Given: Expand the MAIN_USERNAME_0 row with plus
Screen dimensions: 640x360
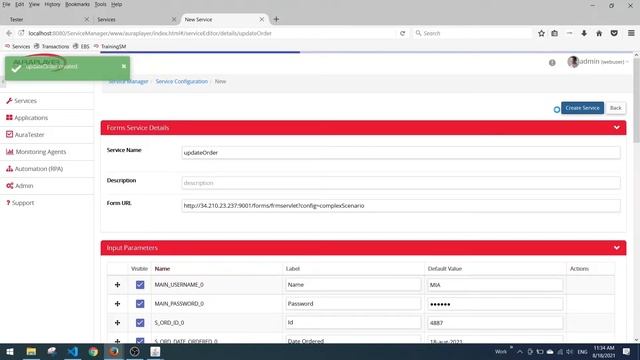Looking at the screenshot, I should tap(118, 284).
